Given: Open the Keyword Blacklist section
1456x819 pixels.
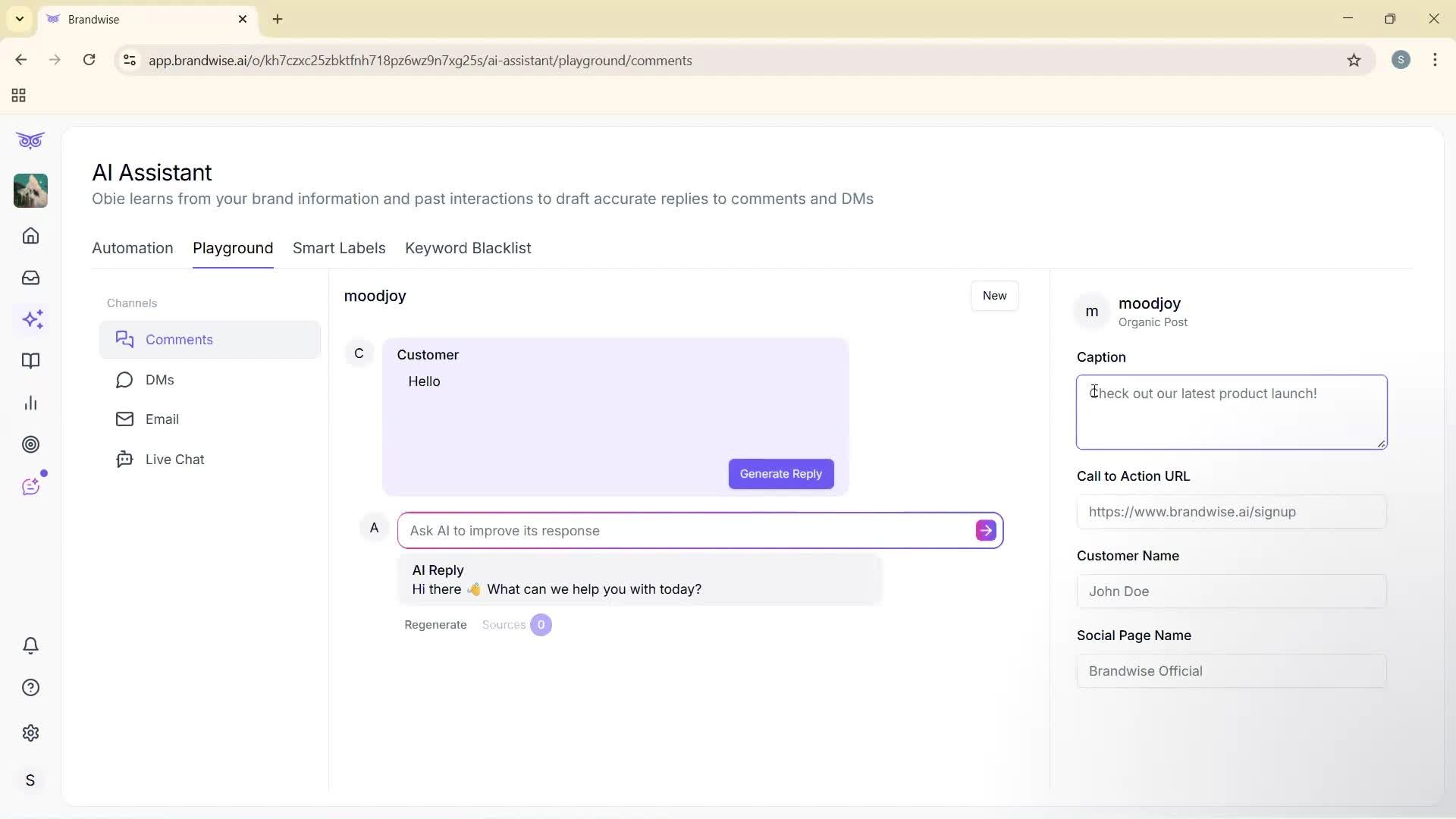Looking at the screenshot, I should click(x=468, y=248).
